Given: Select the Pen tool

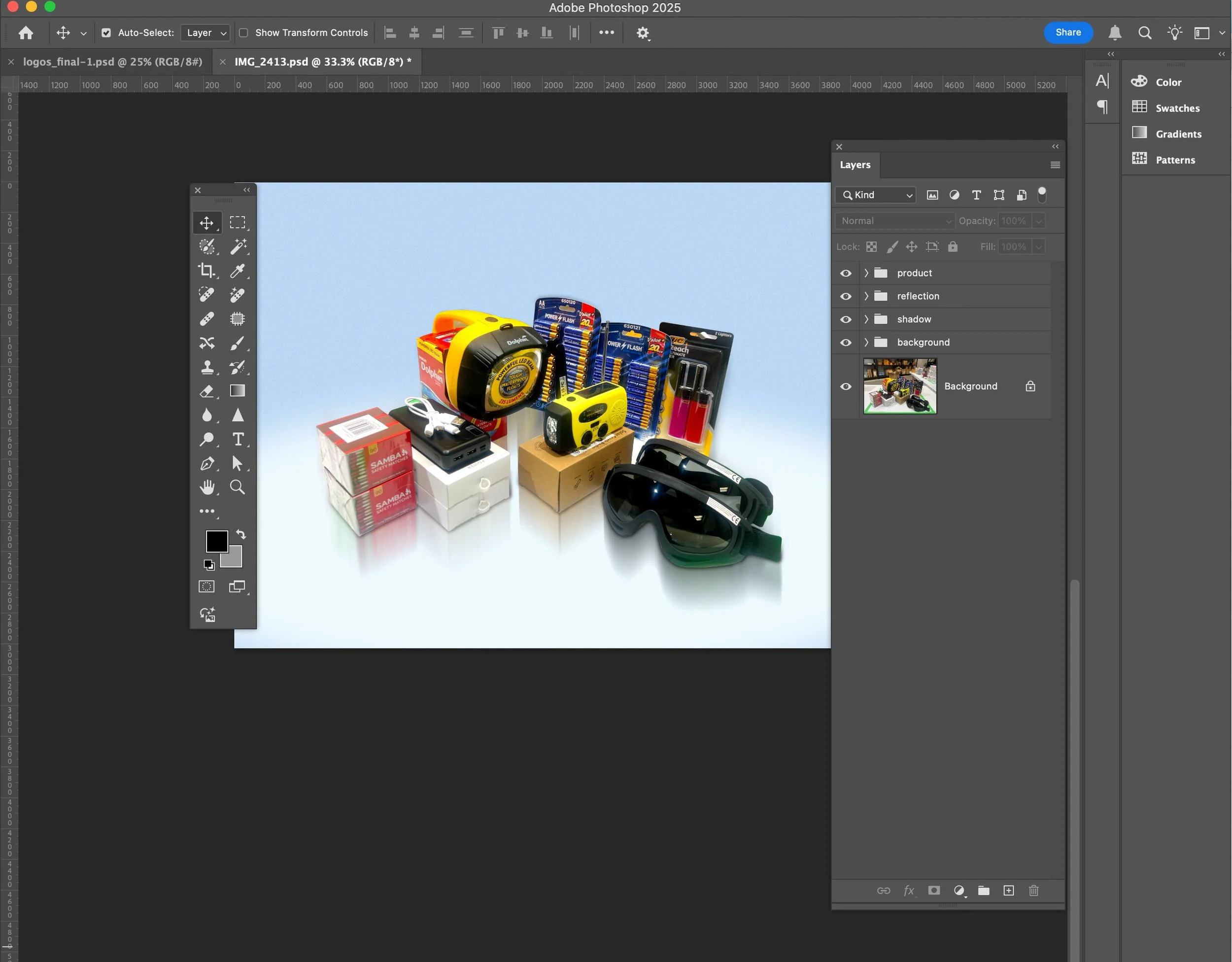Looking at the screenshot, I should pyautogui.click(x=206, y=463).
